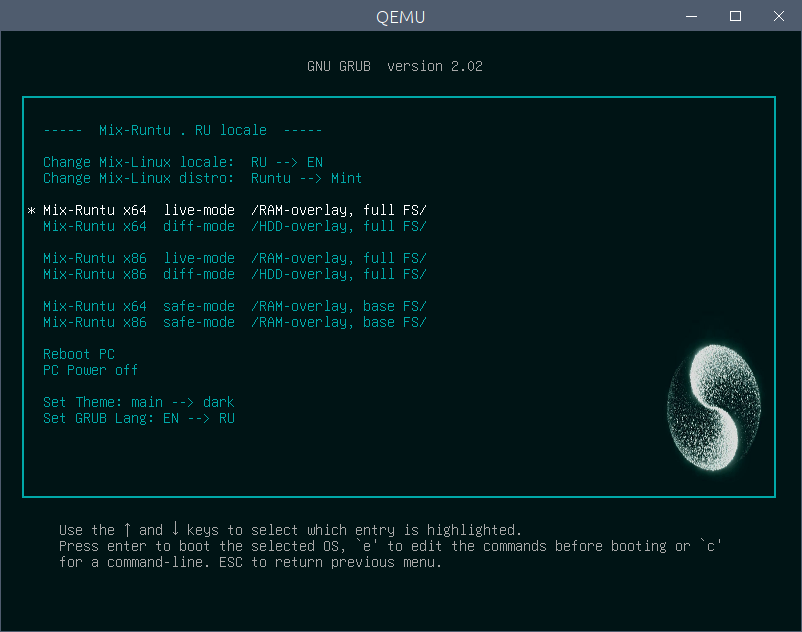Maximize the QEMU window
The image size is (802, 632).
pyautogui.click(x=736, y=16)
